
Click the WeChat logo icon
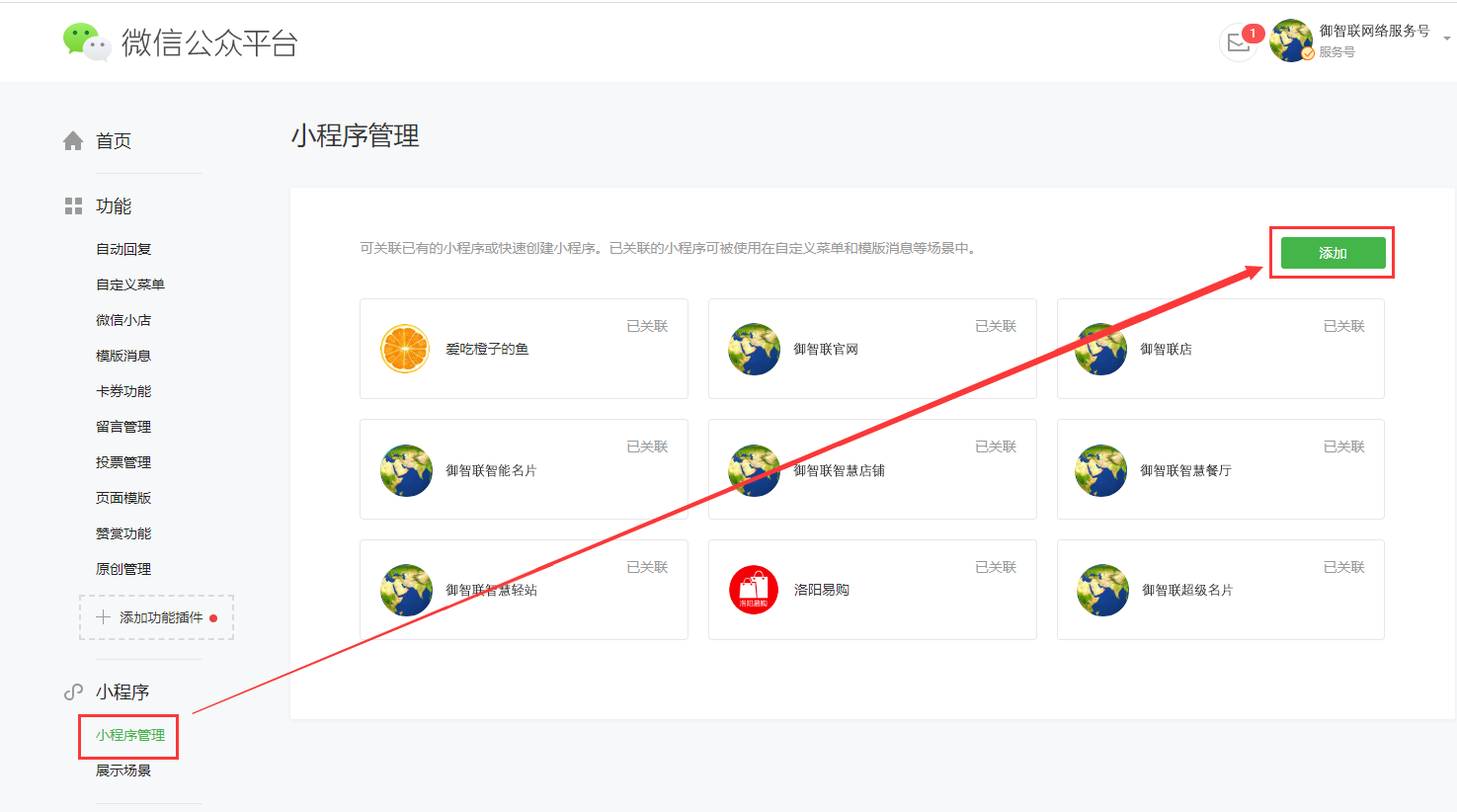click(x=86, y=41)
